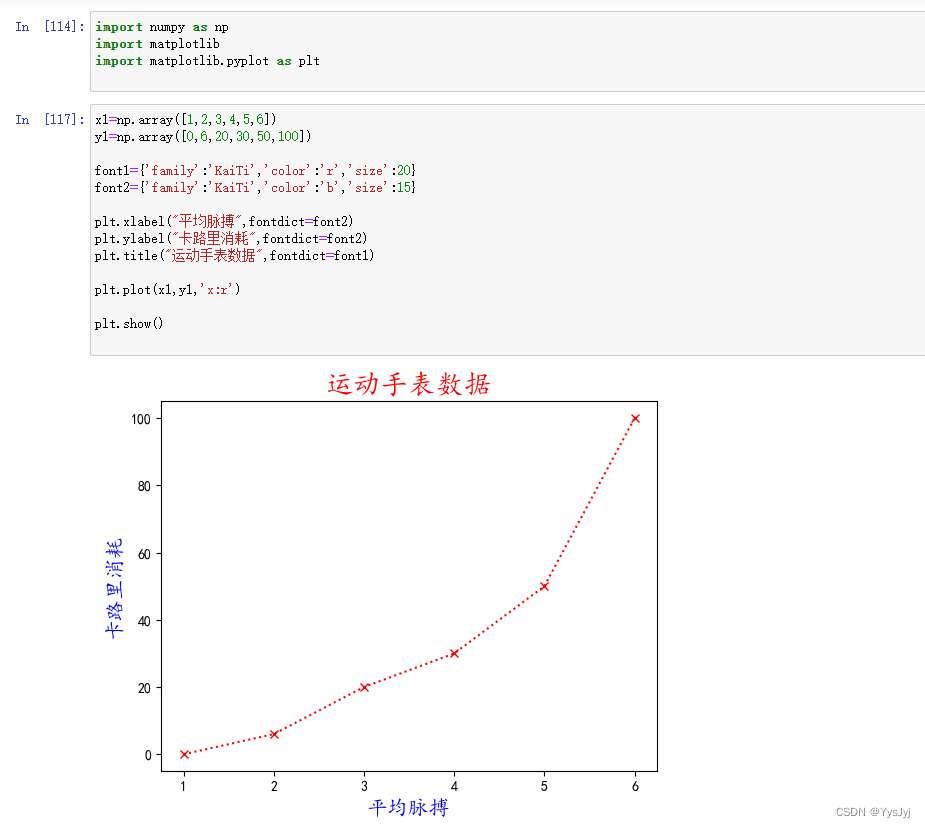Click the red x marker at x=5

pyautogui.click(x=544, y=586)
